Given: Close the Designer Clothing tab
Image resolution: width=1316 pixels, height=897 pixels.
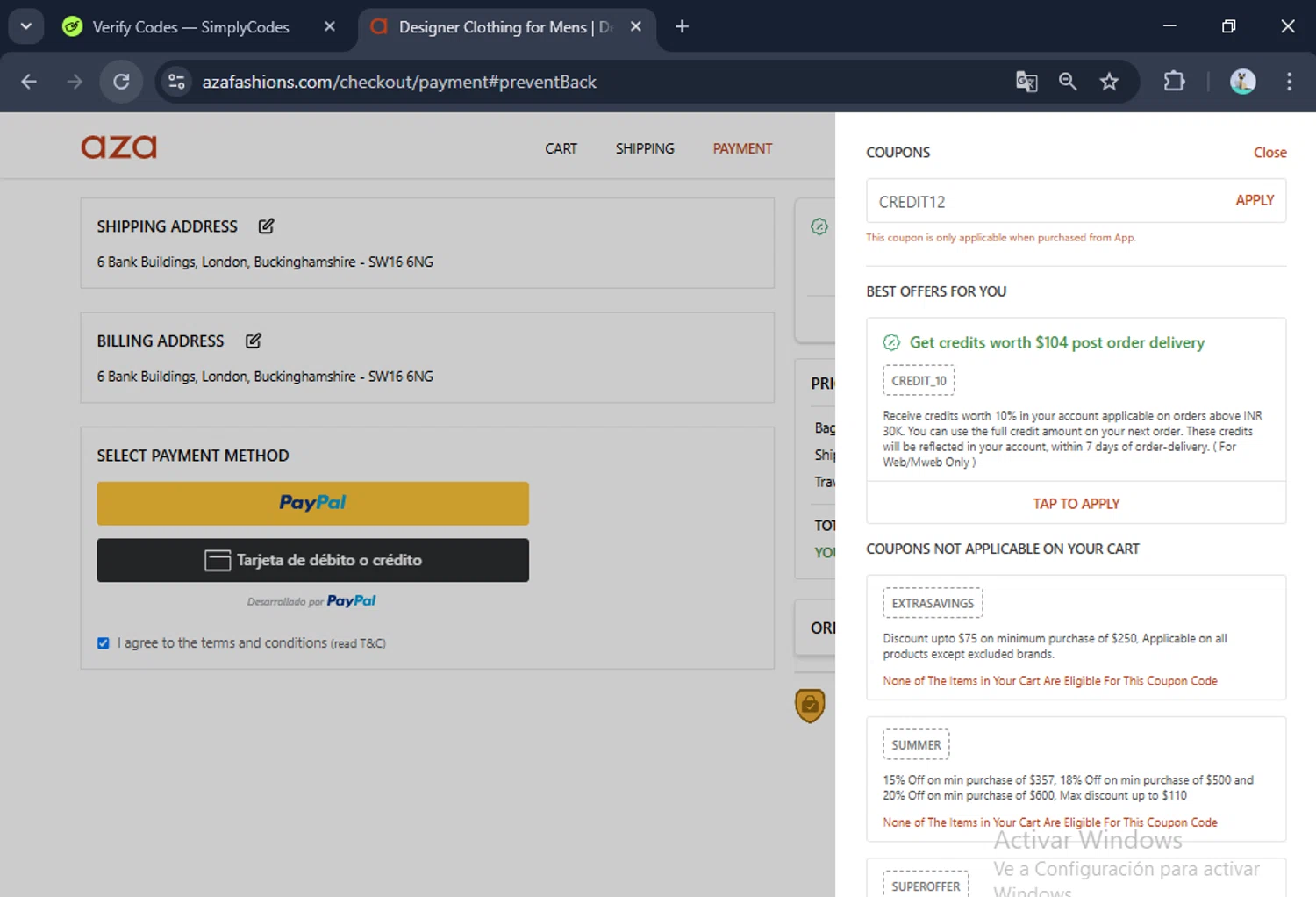Looking at the screenshot, I should [x=636, y=26].
